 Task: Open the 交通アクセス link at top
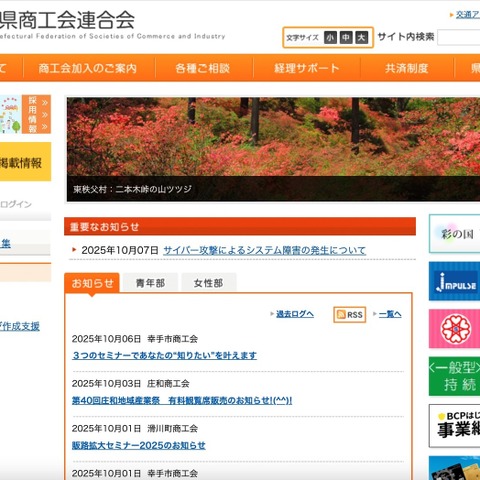pyautogui.click(x=468, y=15)
